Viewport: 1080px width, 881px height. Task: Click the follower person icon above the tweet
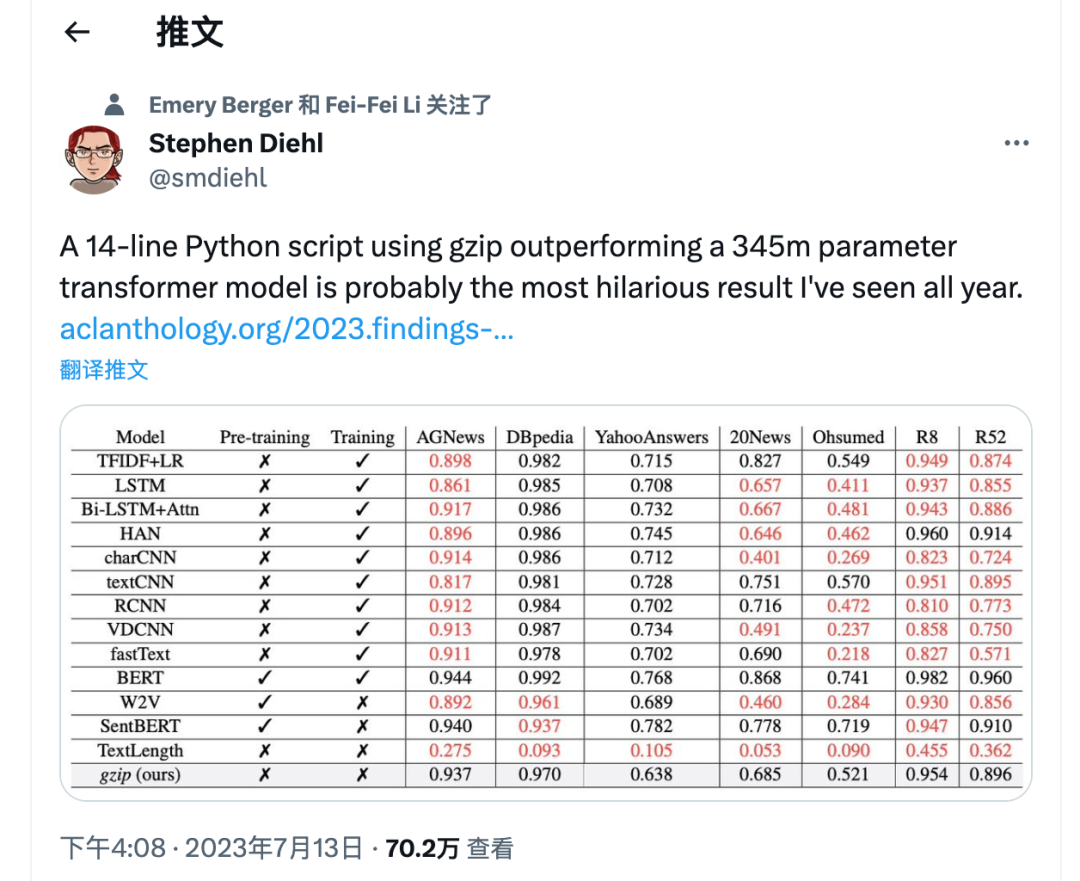click(x=113, y=103)
